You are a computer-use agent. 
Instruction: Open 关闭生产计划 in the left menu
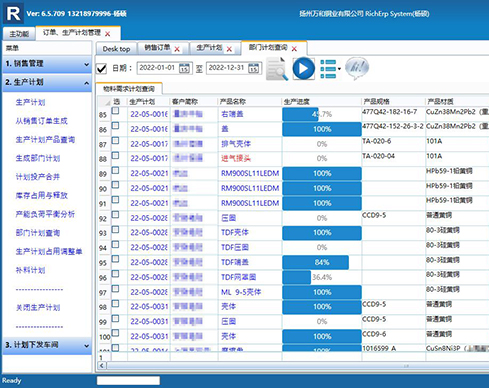(x=38, y=307)
